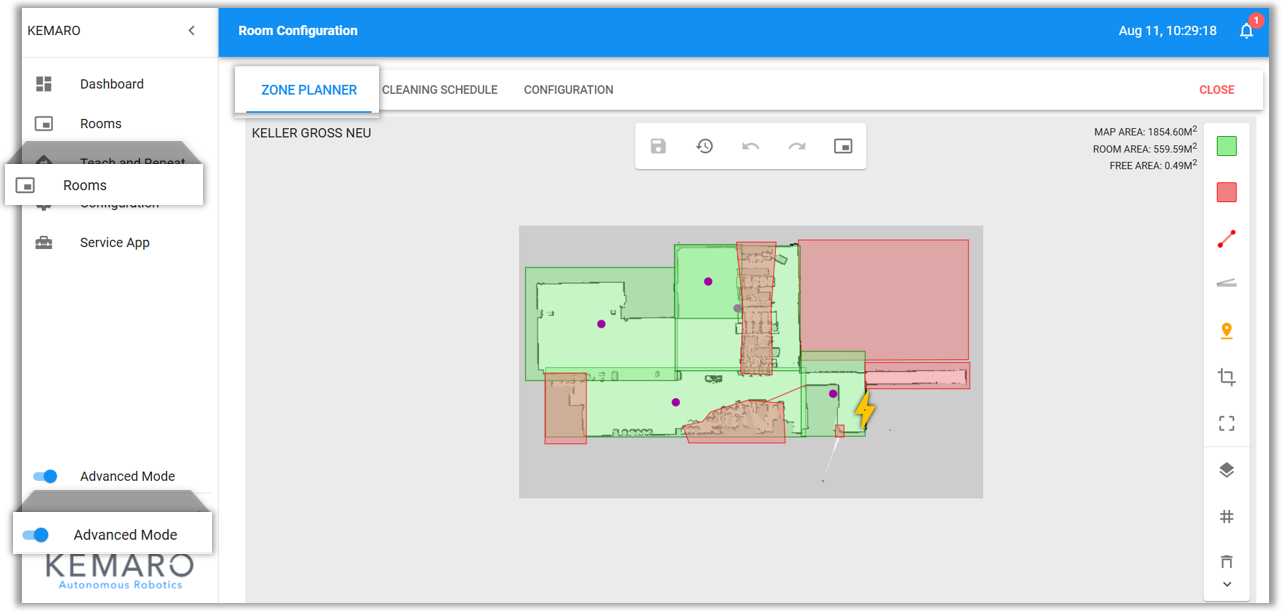Expand more tools with bottom down-chevron
The width and height of the screenshot is (1283, 612).
click(1227, 584)
